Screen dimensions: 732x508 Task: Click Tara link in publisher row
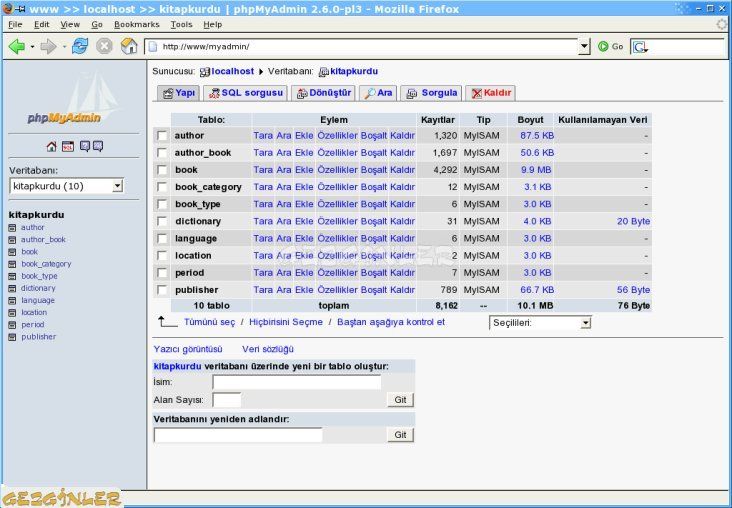(x=263, y=290)
